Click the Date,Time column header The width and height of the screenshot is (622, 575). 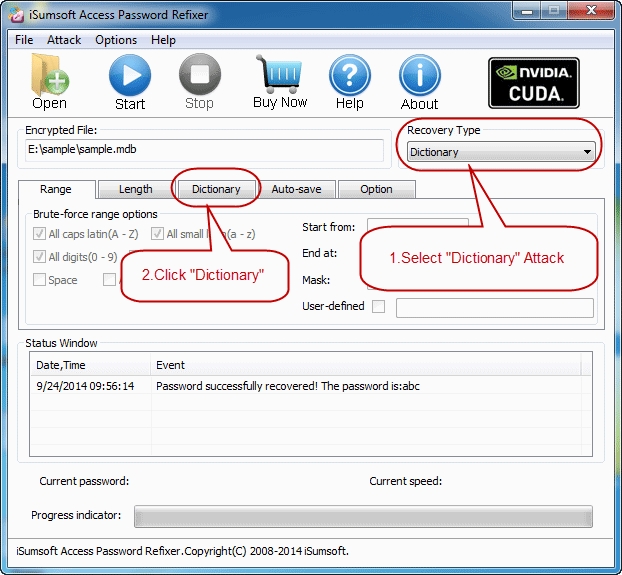(x=90, y=365)
